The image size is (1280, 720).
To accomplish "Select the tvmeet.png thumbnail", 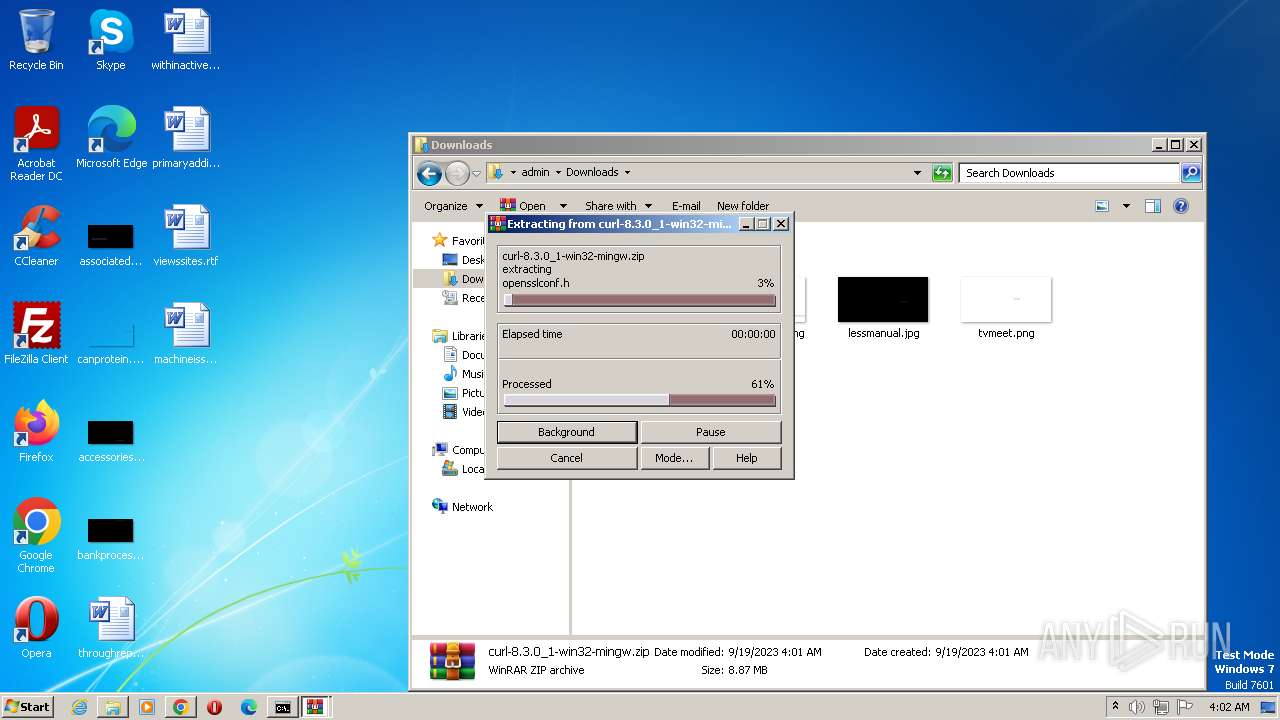I will pyautogui.click(x=1006, y=308).
